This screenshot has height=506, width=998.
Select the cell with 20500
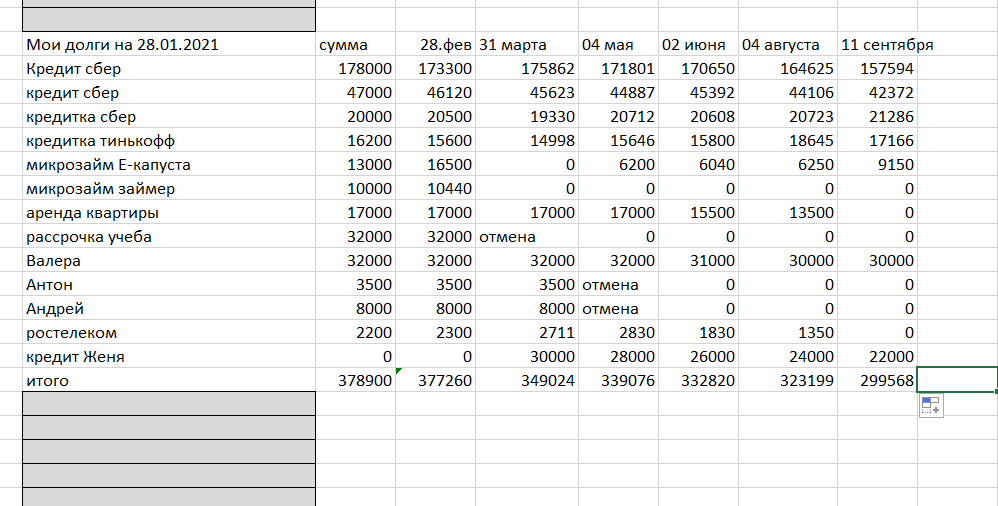[x=435, y=116]
